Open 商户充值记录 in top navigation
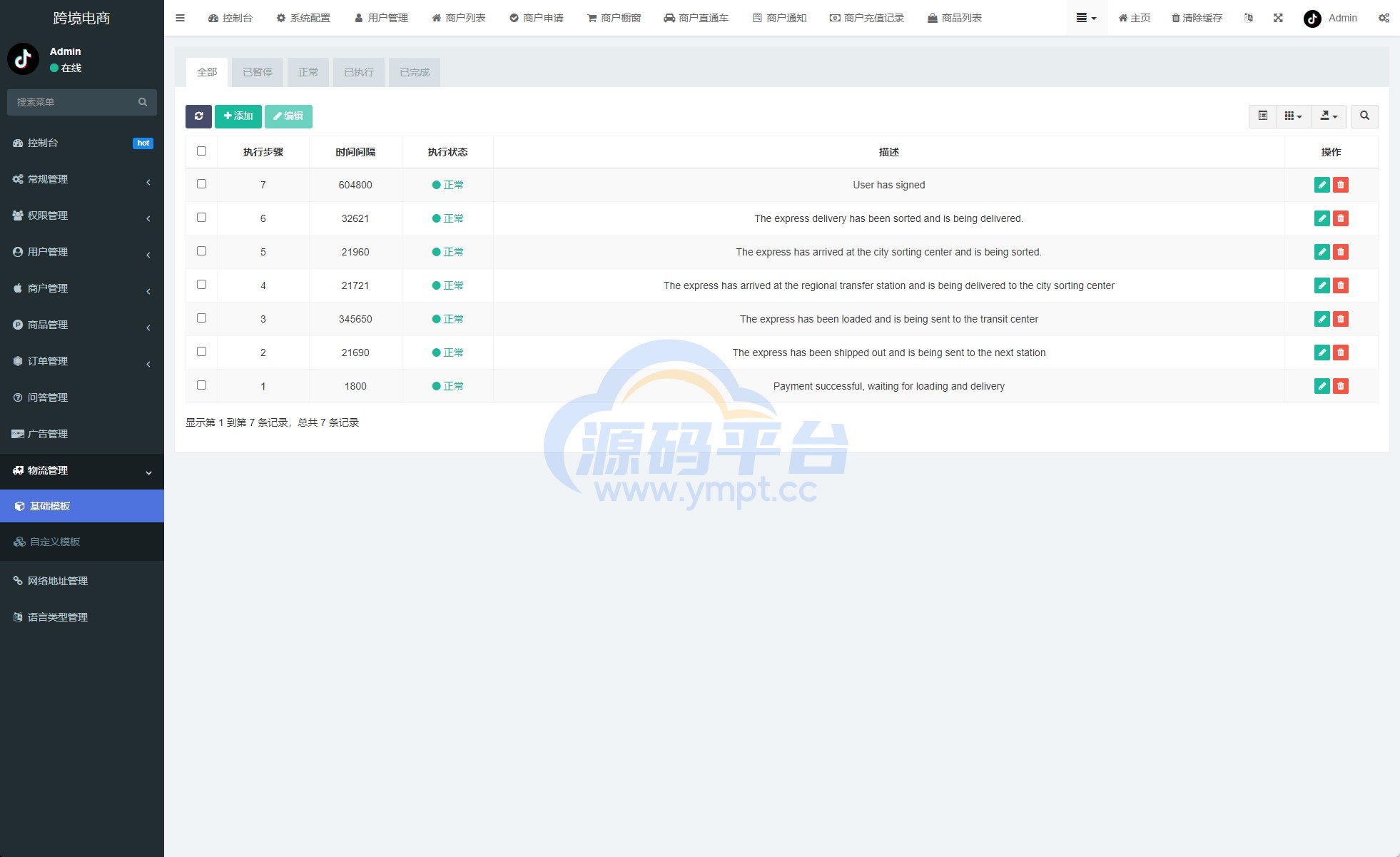Viewport: 1400px width, 857px height. tap(867, 18)
